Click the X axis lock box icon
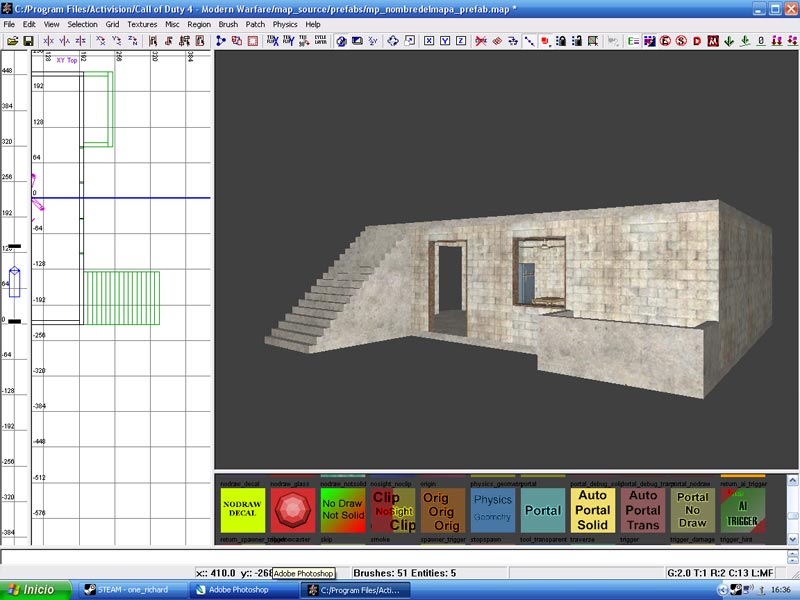800x600 pixels. point(429,41)
